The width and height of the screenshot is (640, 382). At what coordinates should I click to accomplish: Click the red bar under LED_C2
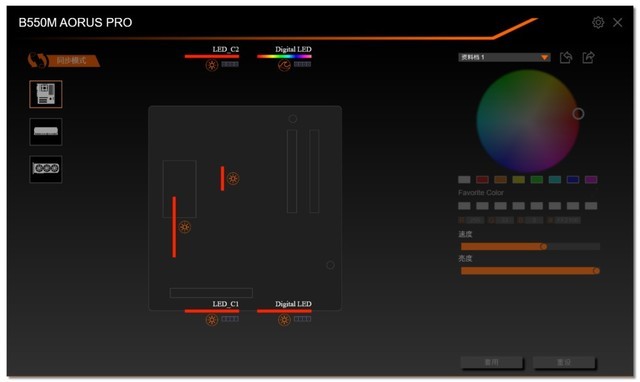point(212,56)
